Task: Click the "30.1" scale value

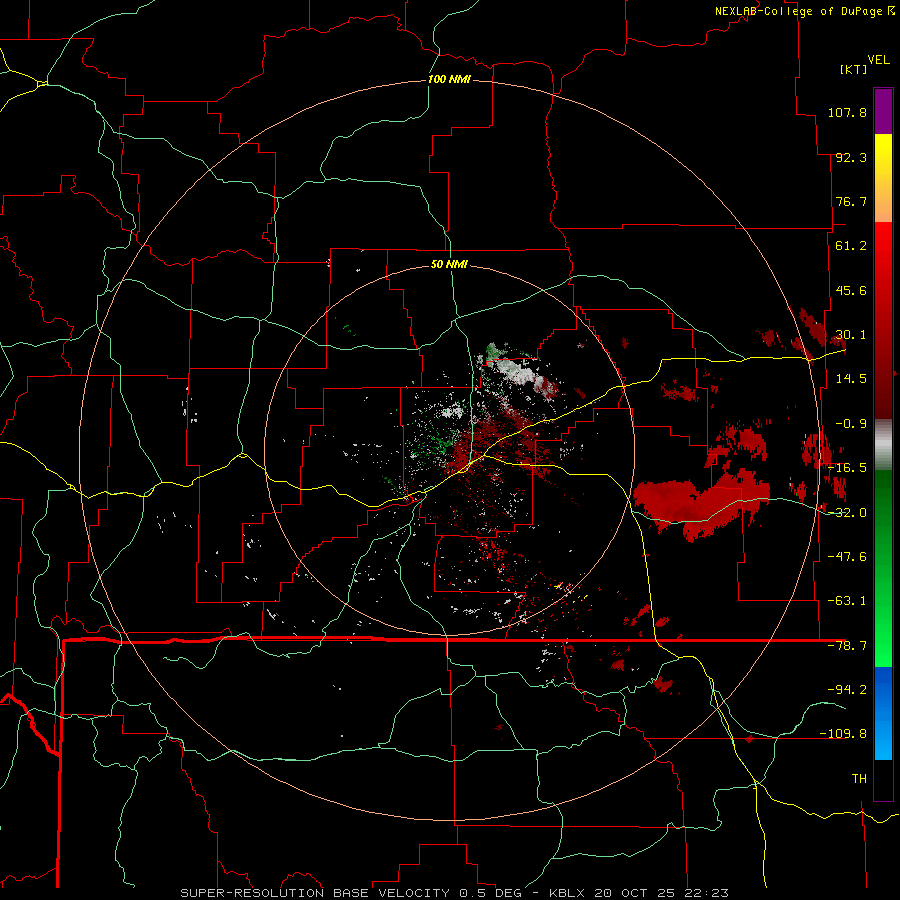Action: click(x=851, y=335)
